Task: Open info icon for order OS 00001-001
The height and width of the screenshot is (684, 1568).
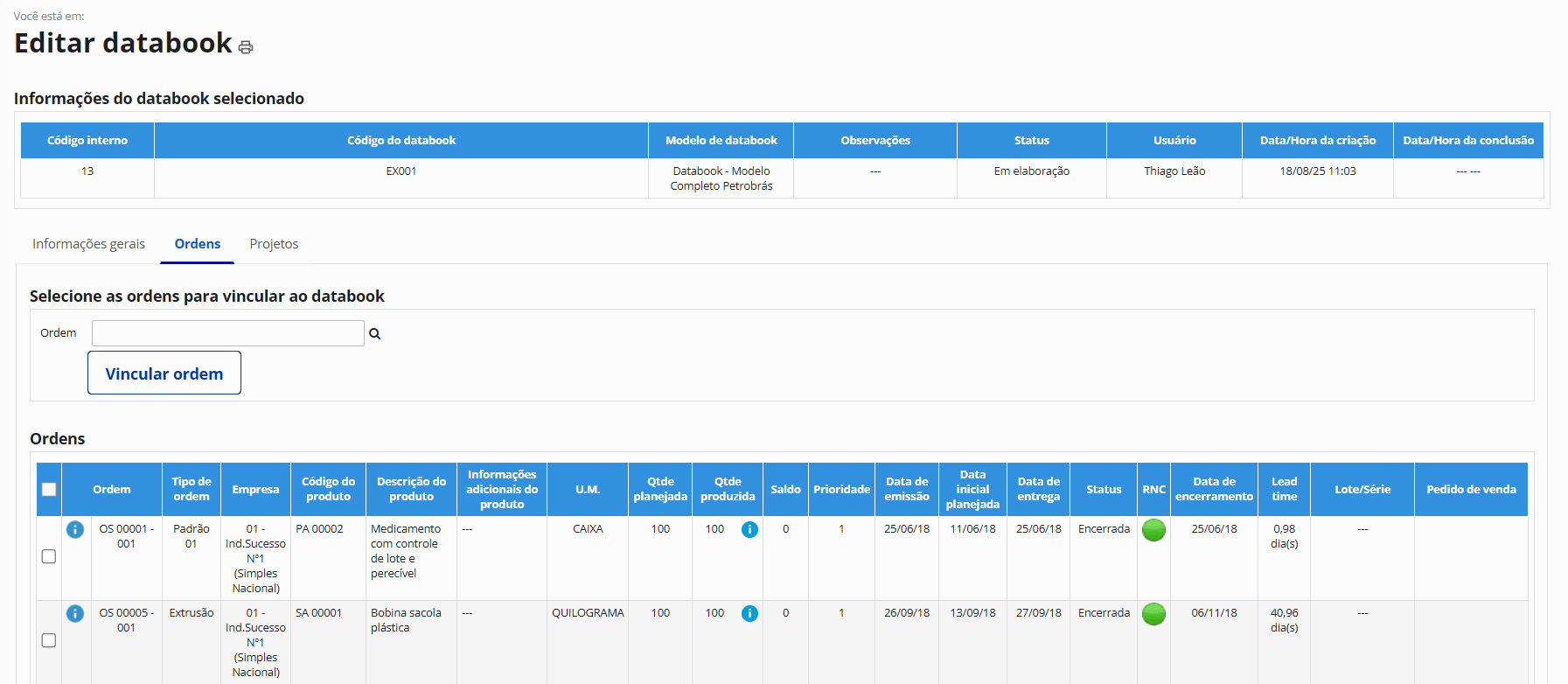Action: [75, 529]
